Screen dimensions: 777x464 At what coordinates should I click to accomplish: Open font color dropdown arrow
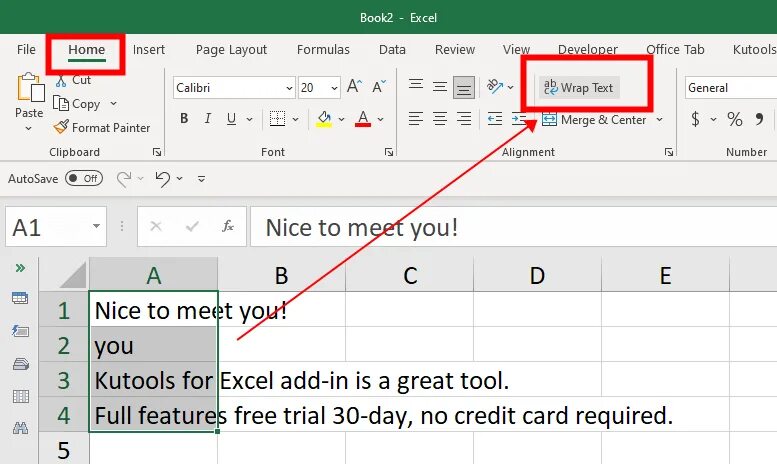click(381, 119)
